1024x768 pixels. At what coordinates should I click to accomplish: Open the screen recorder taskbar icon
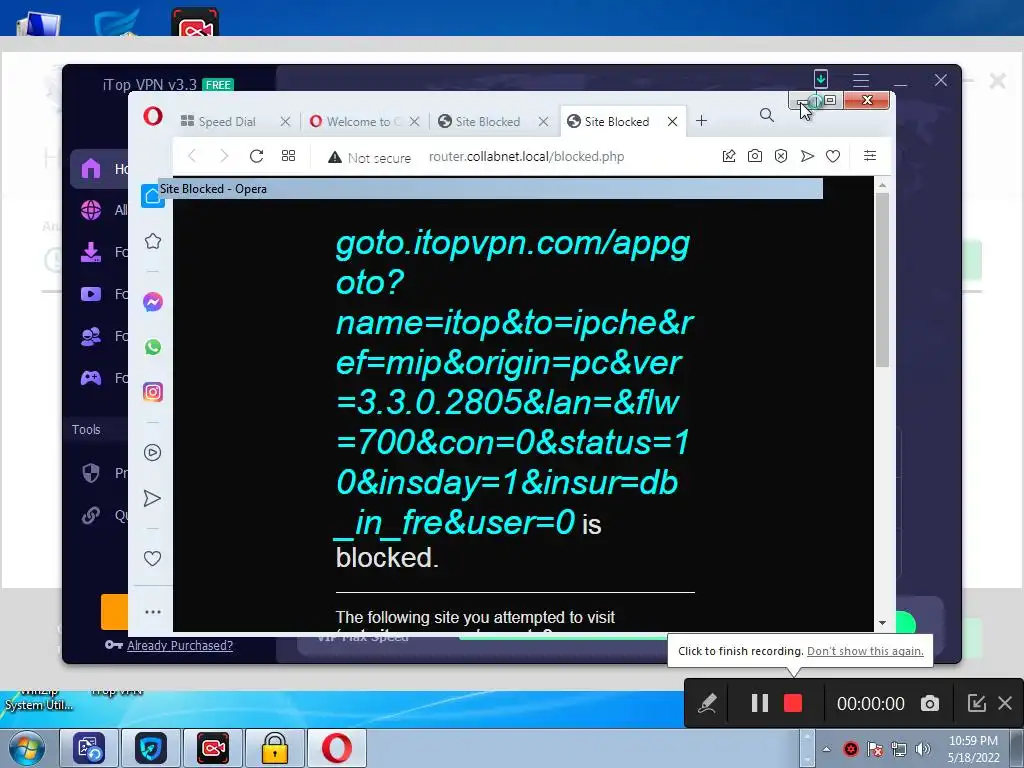[x=213, y=748]
